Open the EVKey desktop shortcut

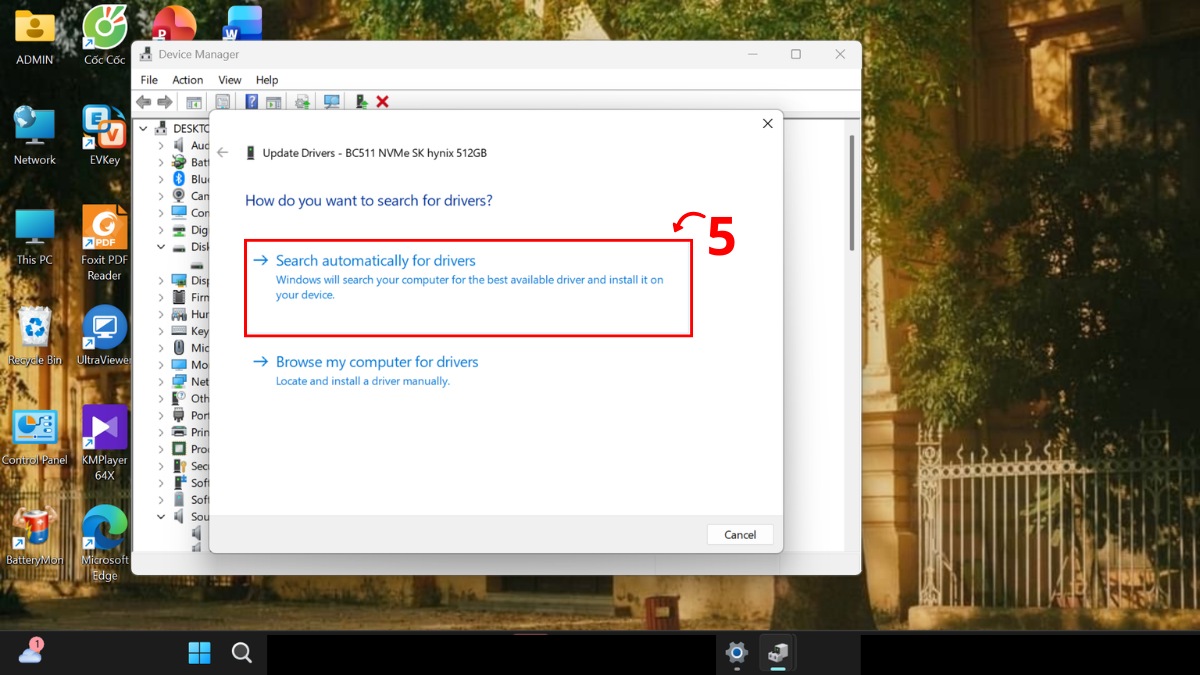point(105,135)
